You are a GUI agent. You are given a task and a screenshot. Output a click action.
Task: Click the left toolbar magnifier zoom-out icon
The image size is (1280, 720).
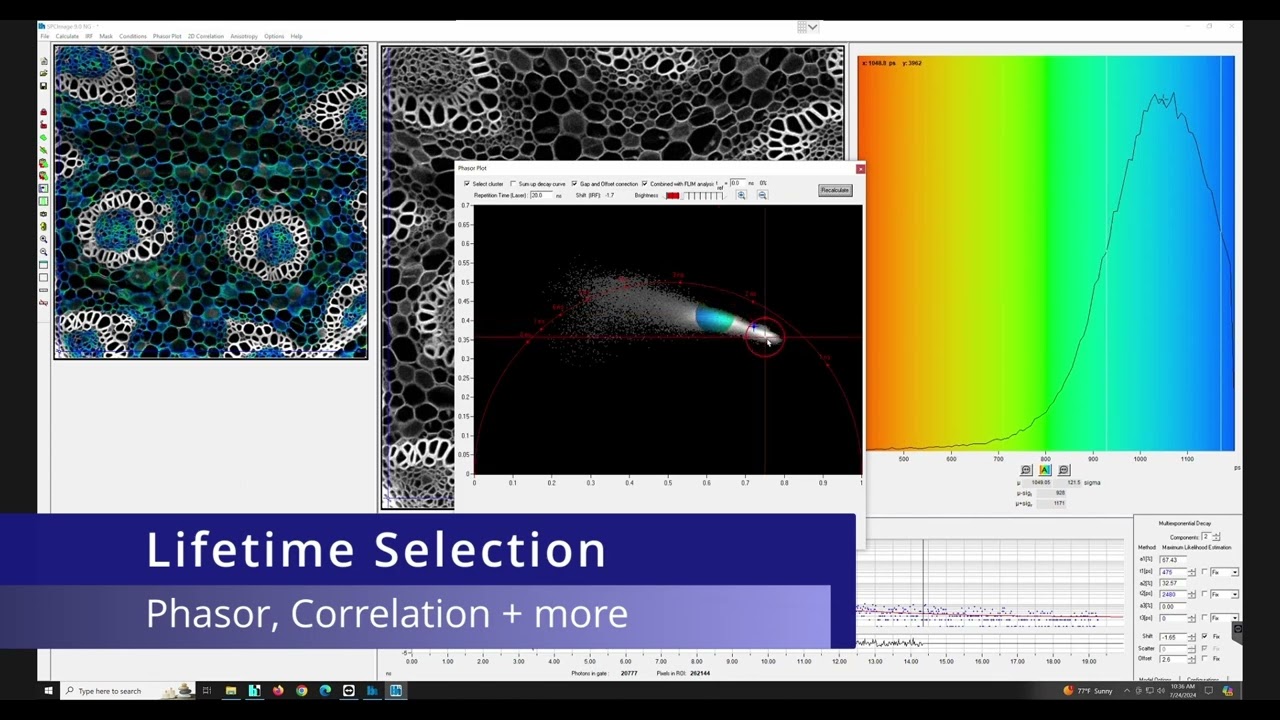(x=44, y=252)
